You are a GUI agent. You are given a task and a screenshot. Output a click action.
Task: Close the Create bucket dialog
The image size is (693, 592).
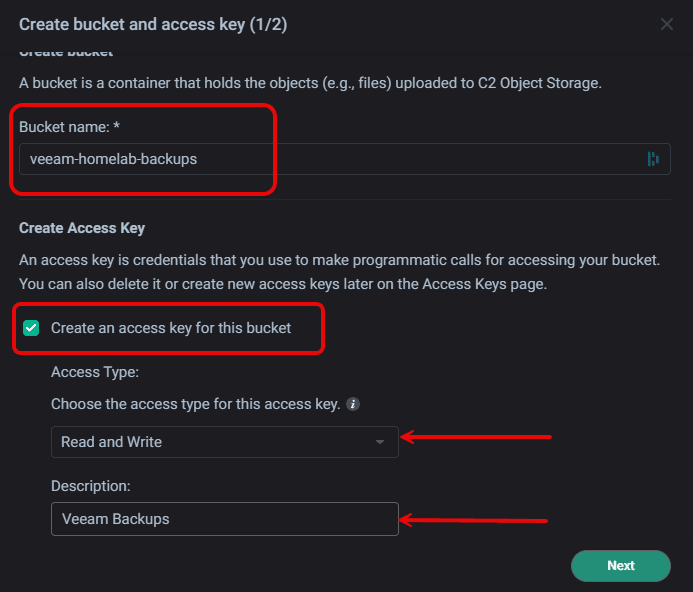[667, 24]
